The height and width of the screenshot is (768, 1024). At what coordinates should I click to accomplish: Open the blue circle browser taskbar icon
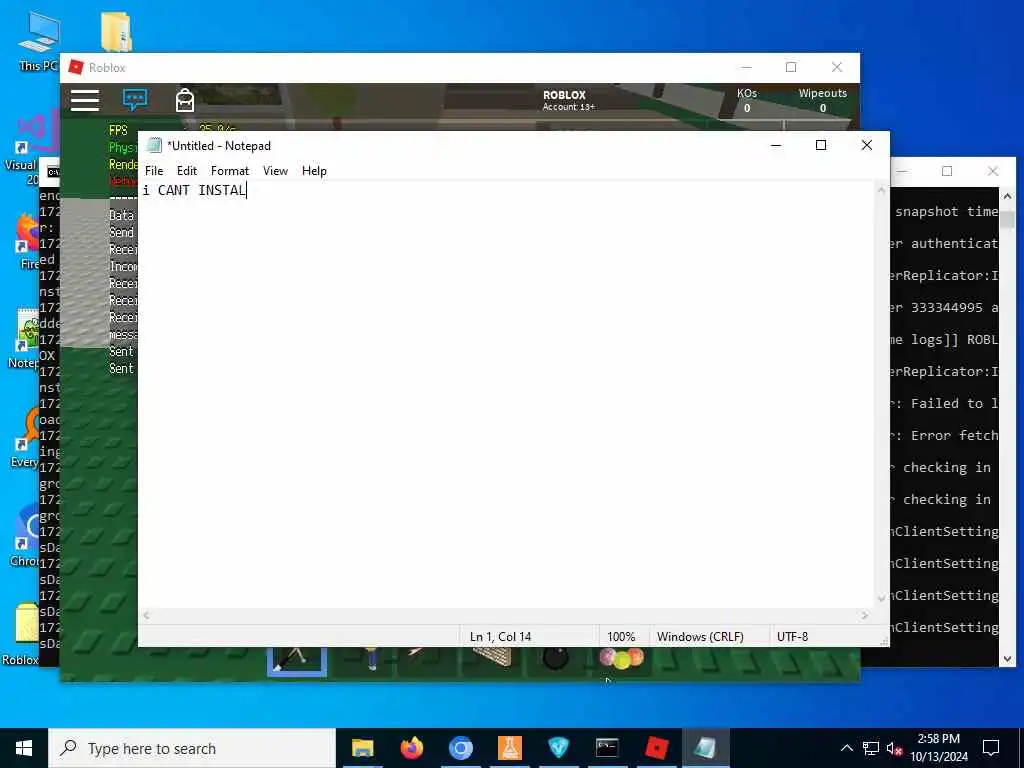(x=460, y=748)
